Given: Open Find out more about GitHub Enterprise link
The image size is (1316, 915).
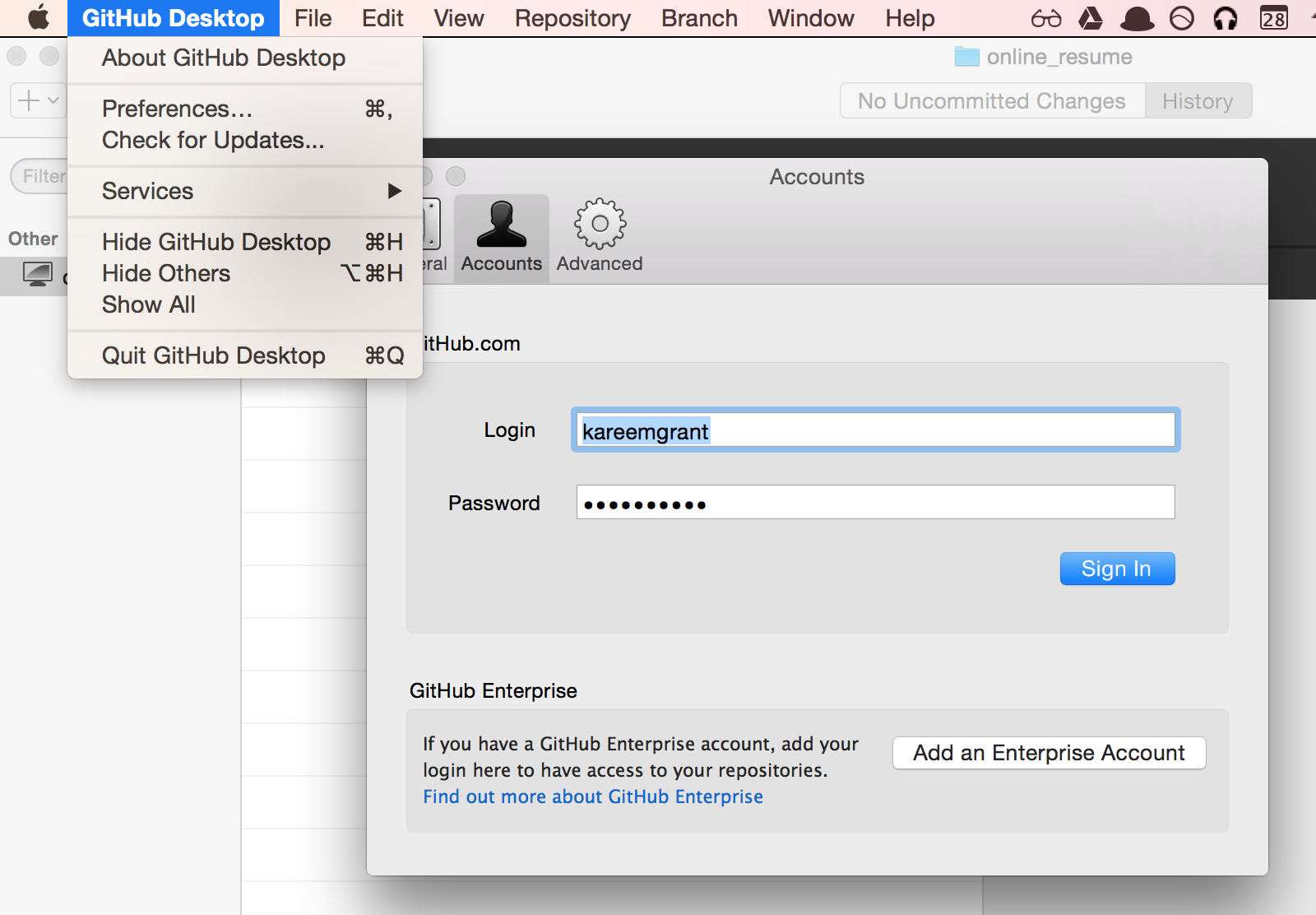Looking at the screenshot, I should tap(593, 797).
